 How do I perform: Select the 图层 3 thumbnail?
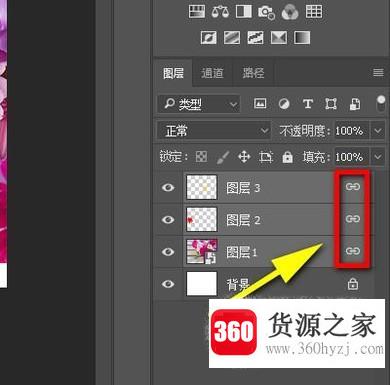202,187
